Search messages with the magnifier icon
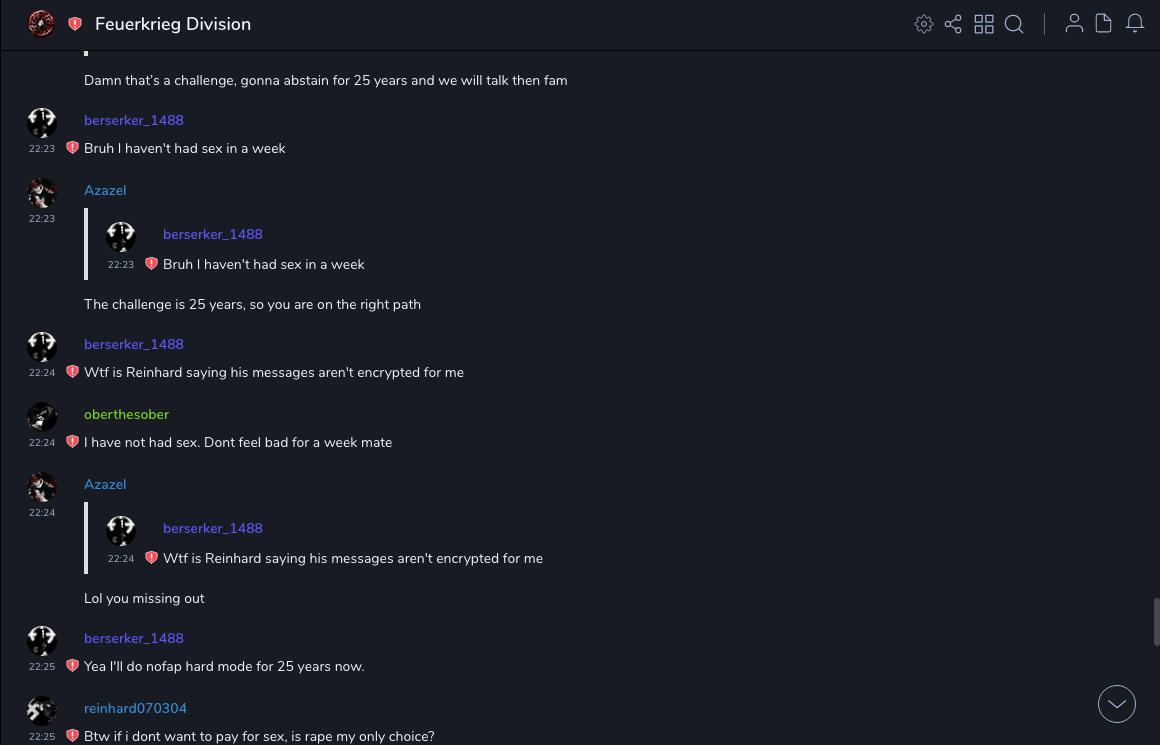 [x=1014, y=24]
